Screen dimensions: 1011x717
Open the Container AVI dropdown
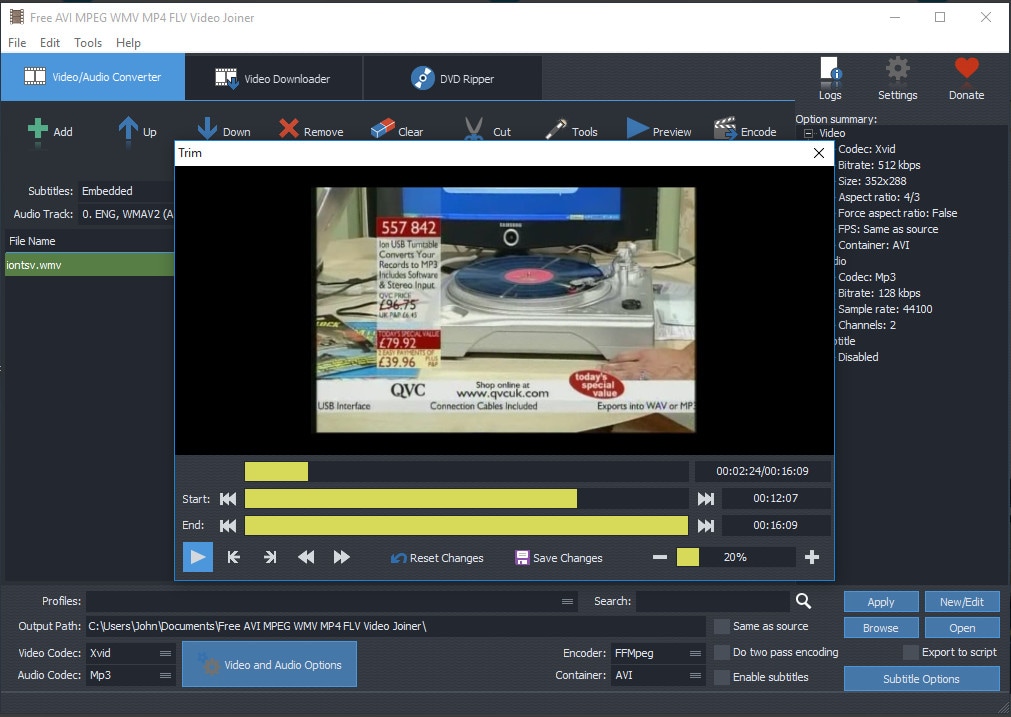(658, 676)
